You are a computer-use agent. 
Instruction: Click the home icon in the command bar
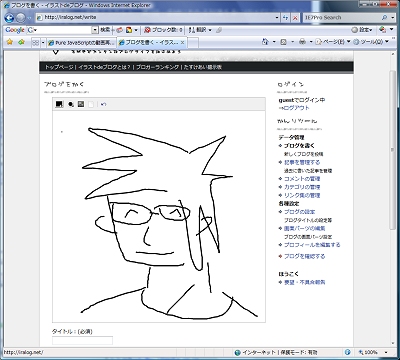(265, 42)
